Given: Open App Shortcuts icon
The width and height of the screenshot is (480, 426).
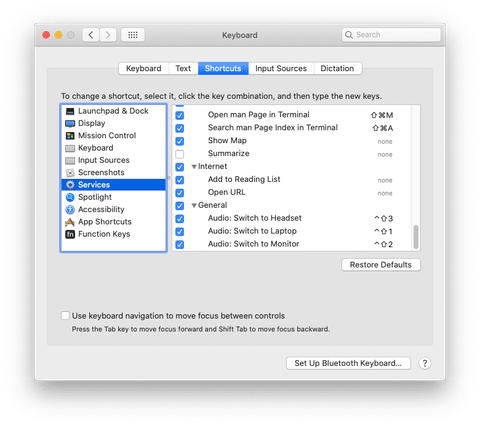Looking at the screenshot, I should (x=70, y=222).
